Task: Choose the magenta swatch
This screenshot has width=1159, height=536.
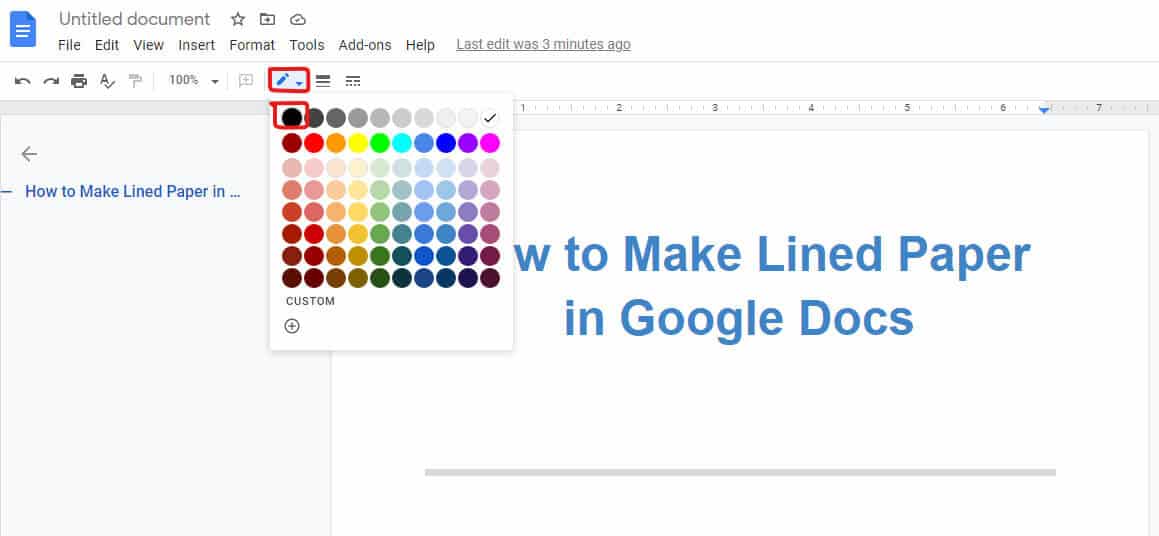Action: point(490,143)
